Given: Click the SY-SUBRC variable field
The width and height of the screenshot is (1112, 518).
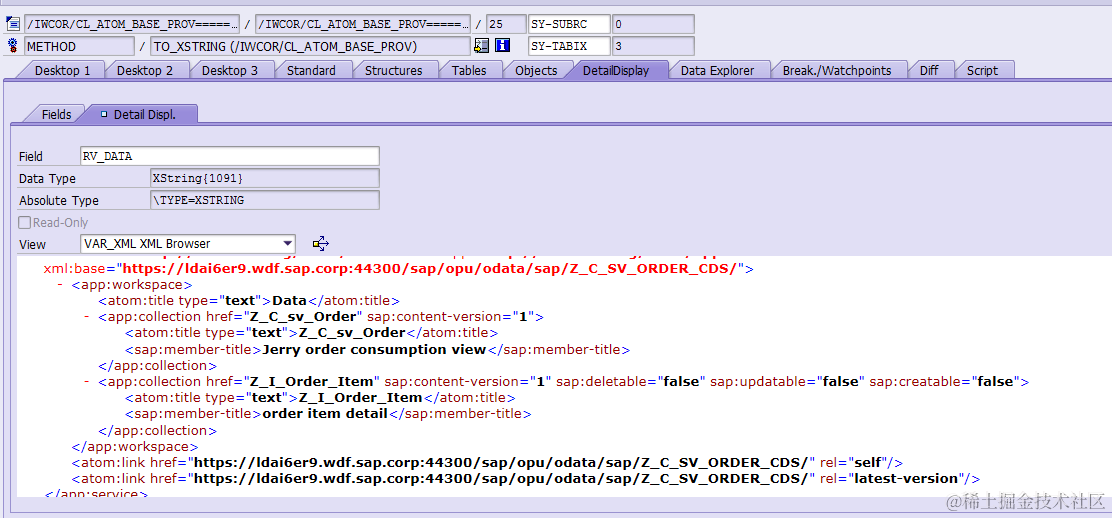Looking at the screenshot, I should tap(569, 24).
